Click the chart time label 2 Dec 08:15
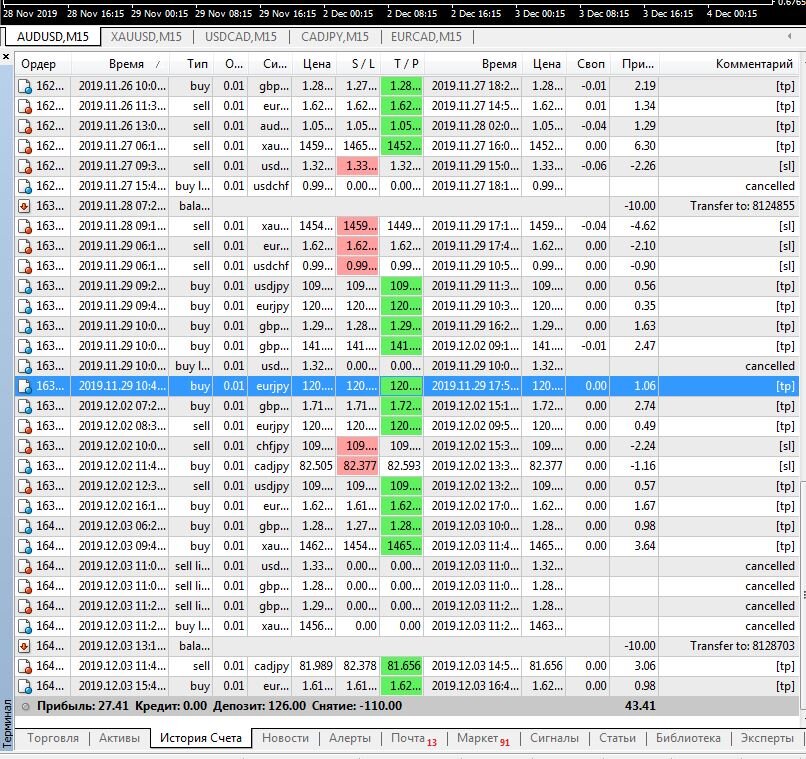This screenshot has width=806, height=759. [411, 13]
